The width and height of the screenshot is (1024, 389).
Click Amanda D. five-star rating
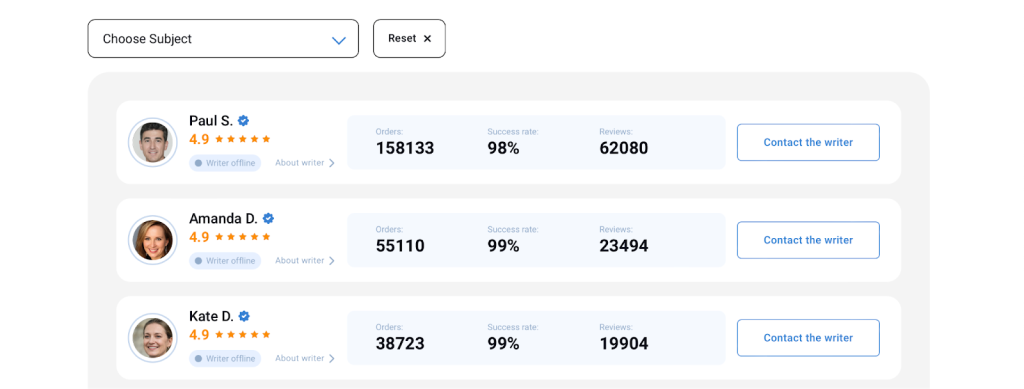point(242,237)
